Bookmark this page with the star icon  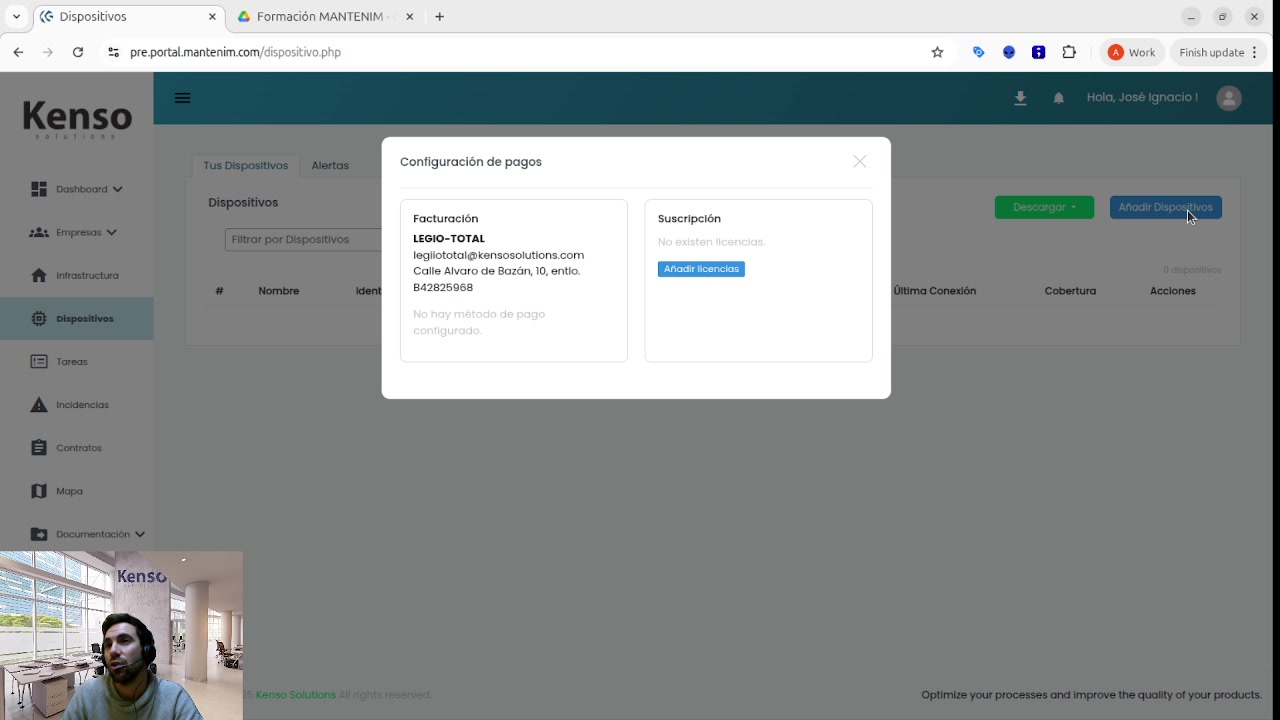(937, 52)
